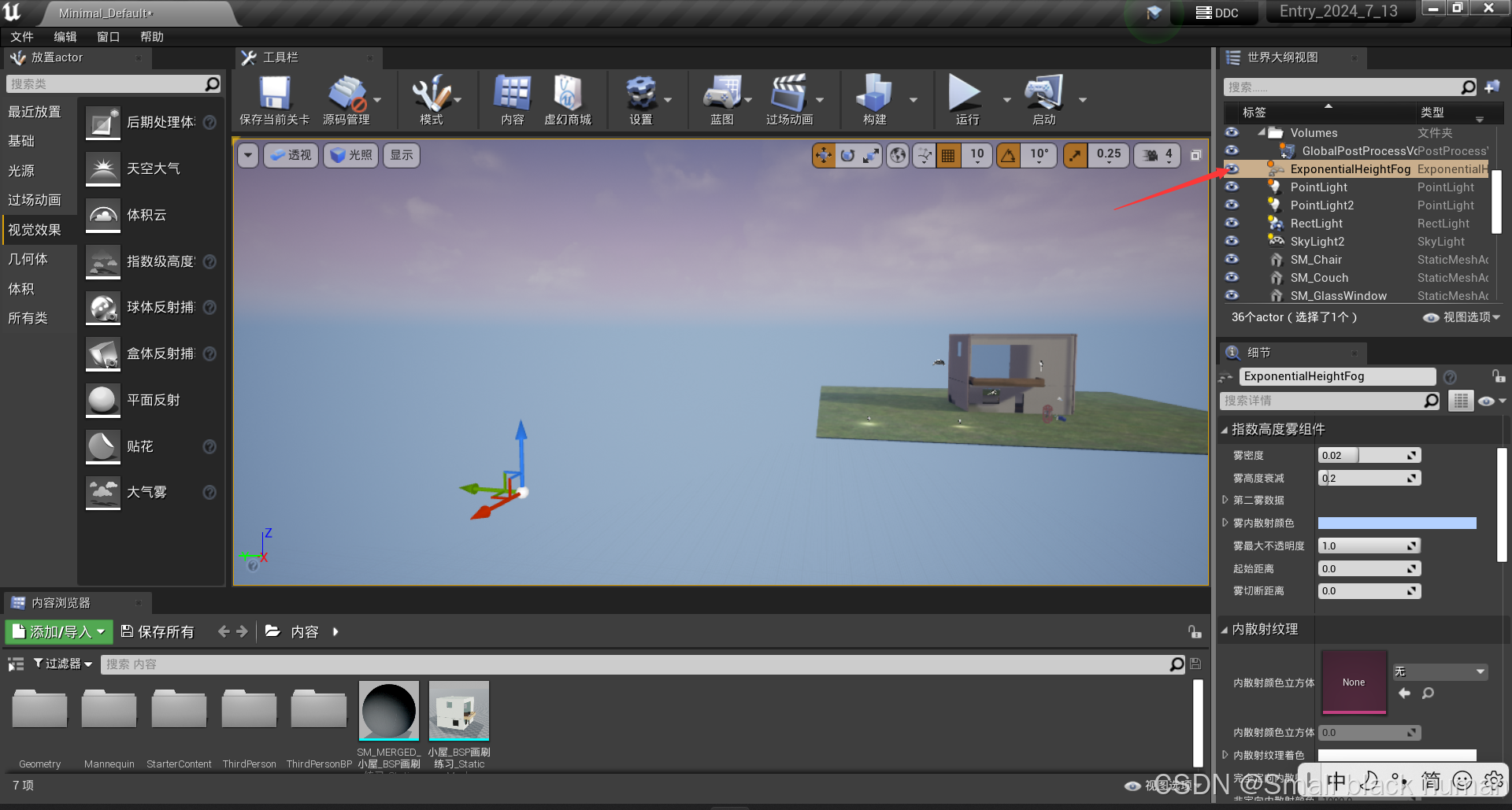The image size is (1512, 810).
Task: Hide the PointLight actor via eye icon
Action: tap(1232, 187)
